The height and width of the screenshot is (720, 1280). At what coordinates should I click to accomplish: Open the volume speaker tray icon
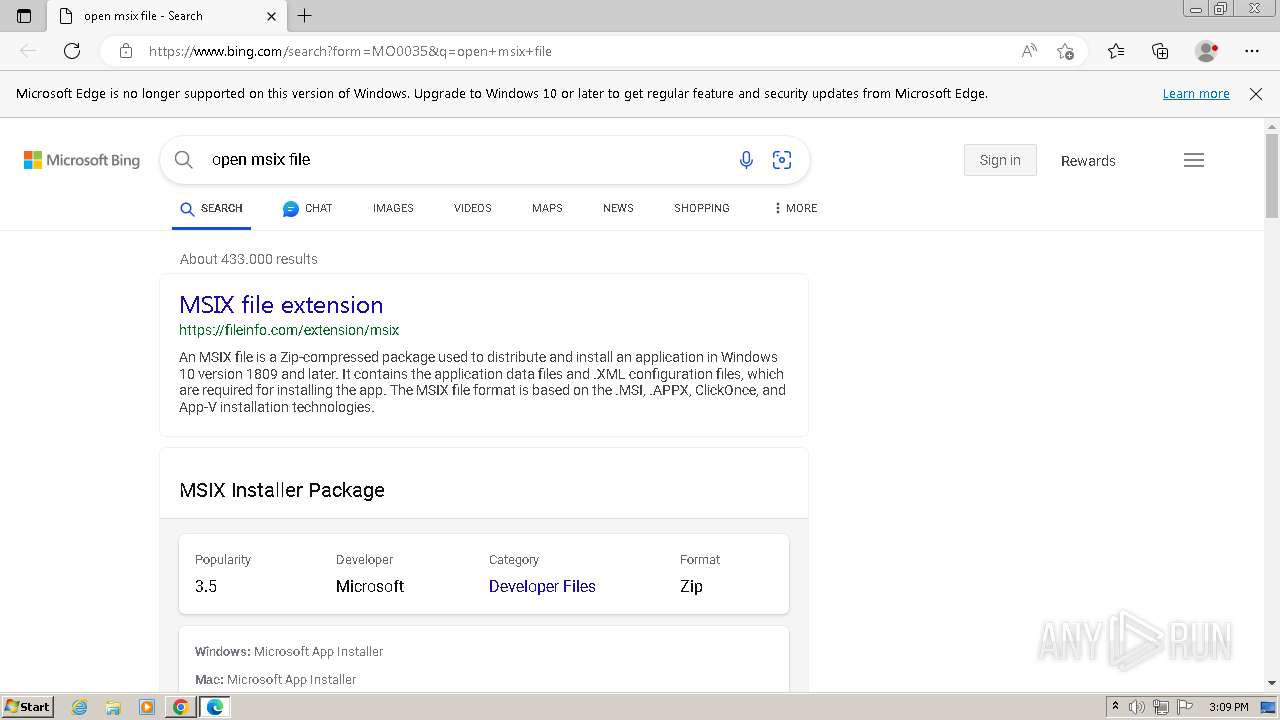pyautogui.click(x=1137, y=707)
